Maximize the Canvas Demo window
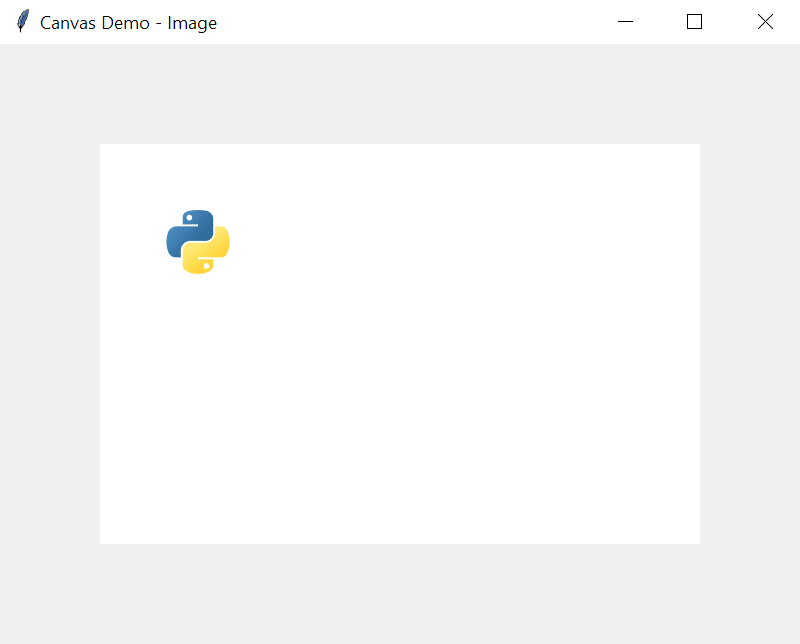 [694, 21]
